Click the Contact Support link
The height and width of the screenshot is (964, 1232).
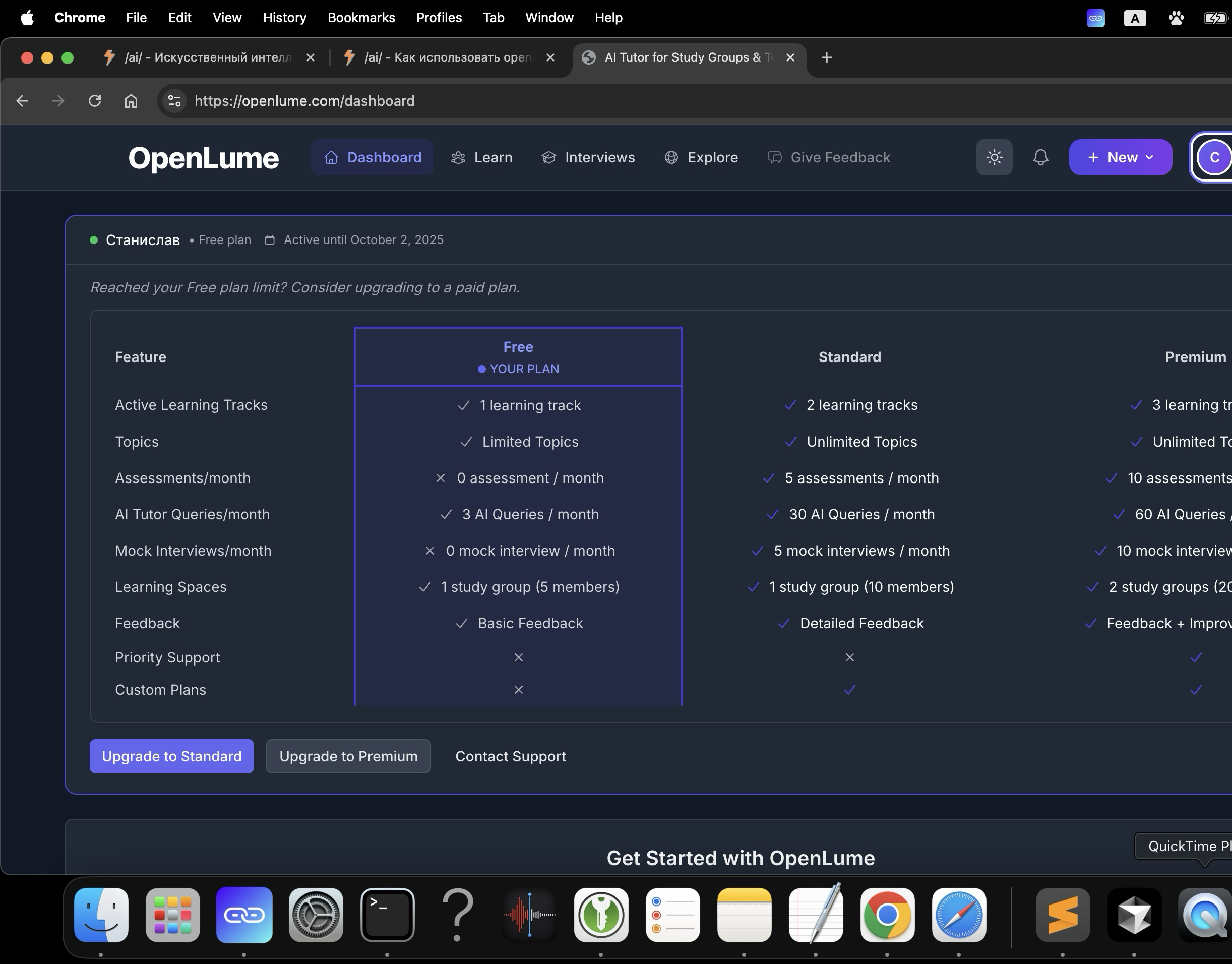pos(510,756)
